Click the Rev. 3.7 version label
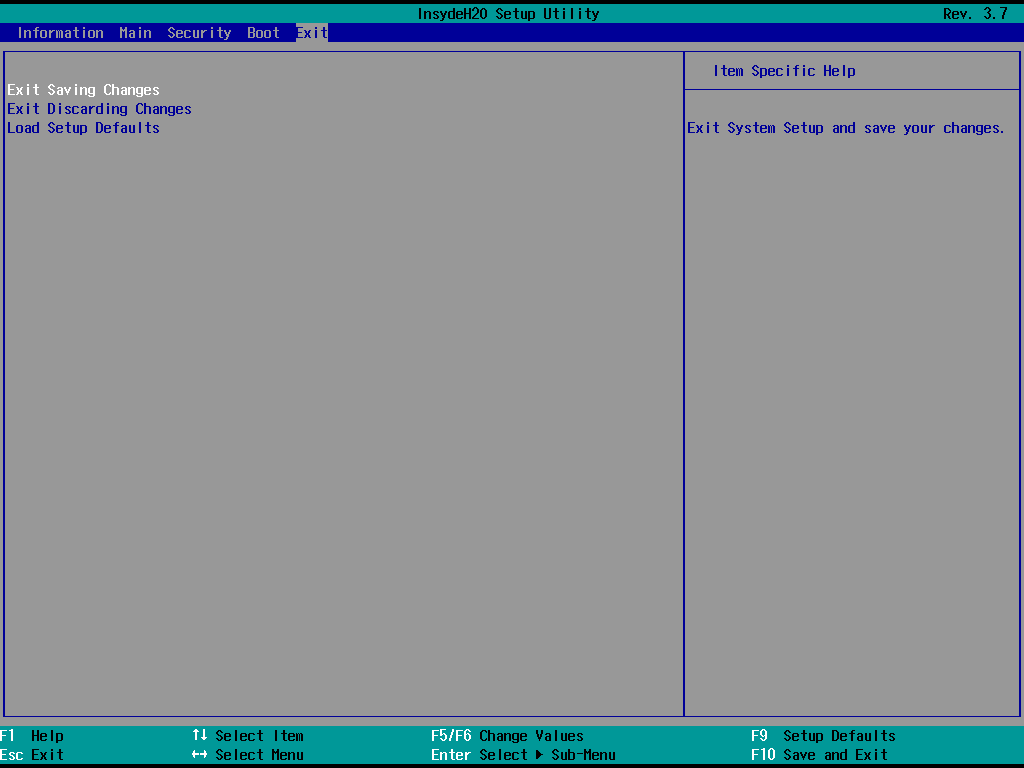Screen dimensions: 1024x768 [976, 14]
